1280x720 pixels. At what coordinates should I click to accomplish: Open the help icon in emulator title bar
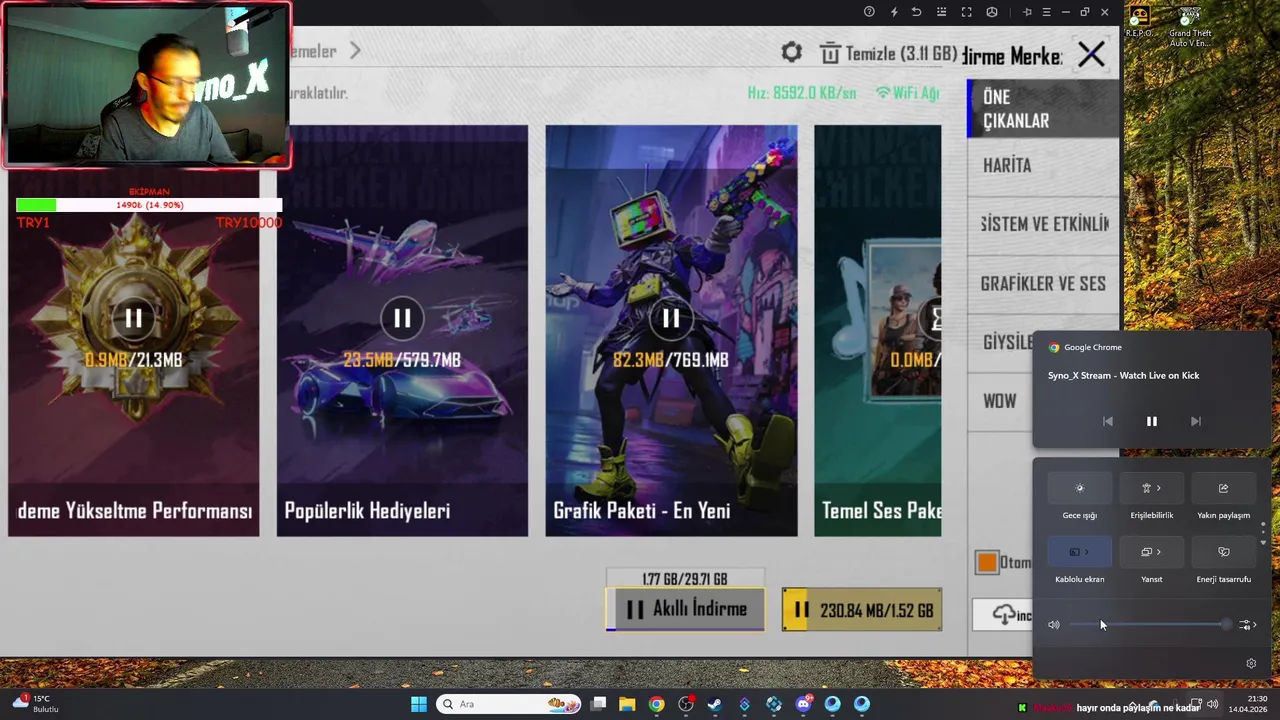(x=869, y=12)
